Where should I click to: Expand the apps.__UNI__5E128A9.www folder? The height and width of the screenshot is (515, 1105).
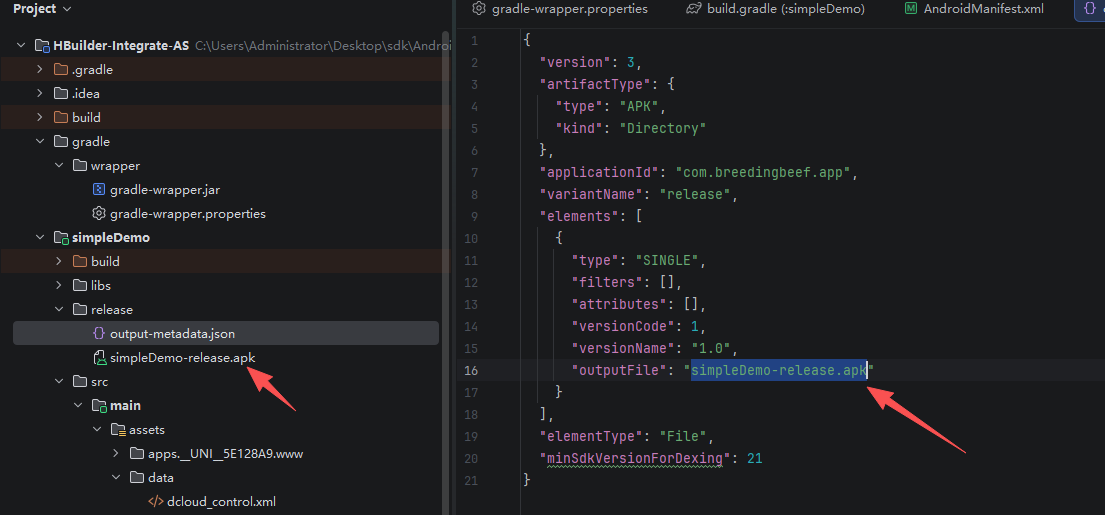[116, 454]
